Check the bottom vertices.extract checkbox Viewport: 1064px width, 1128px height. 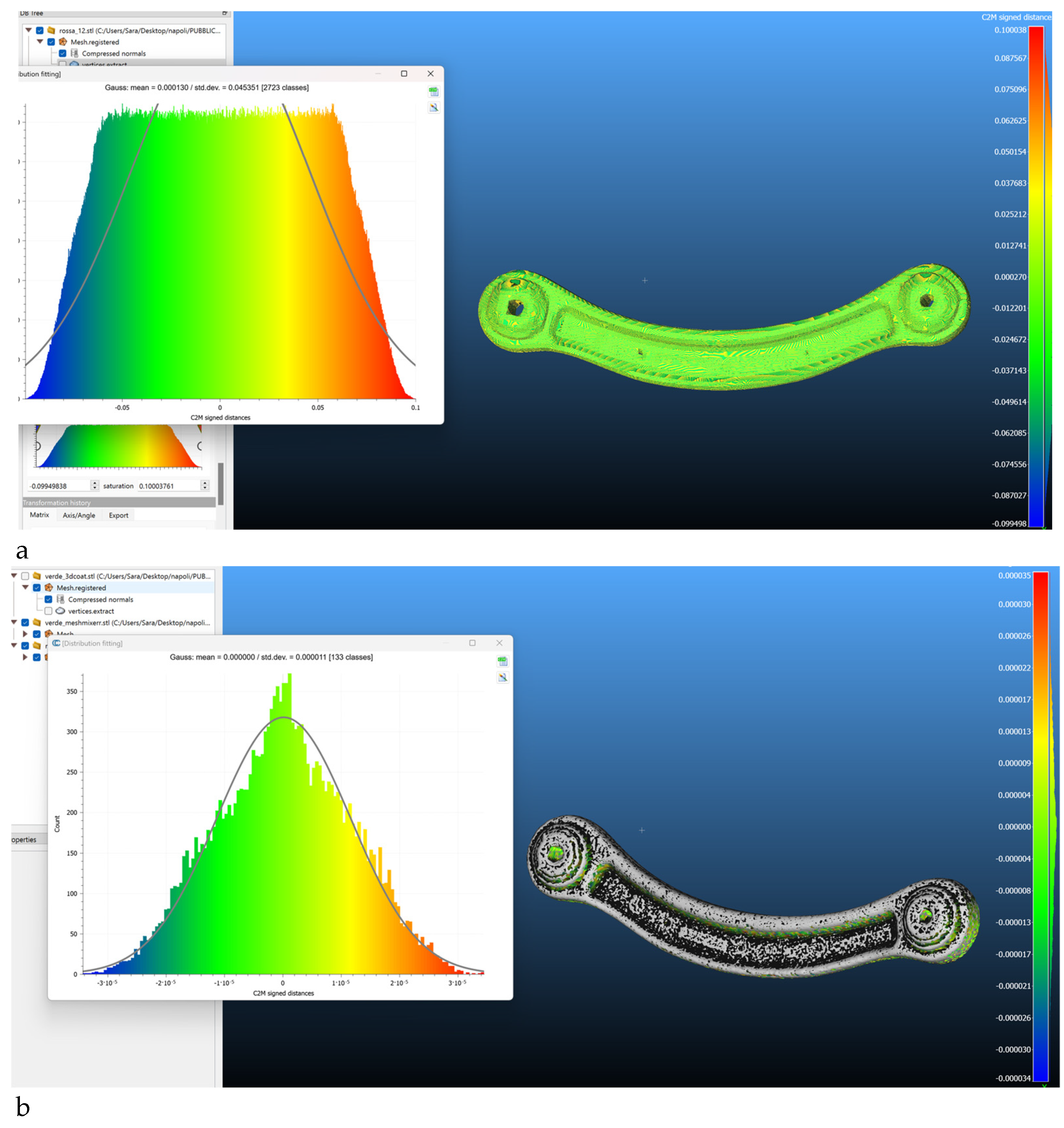pos(48,611)
